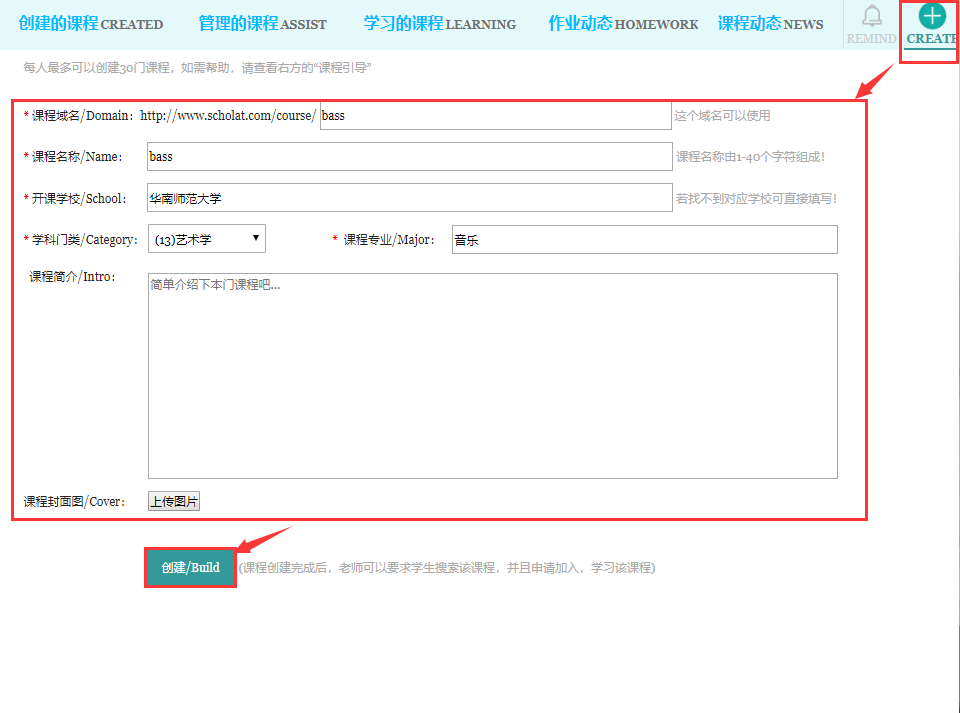The image size is (960, 713).
Task: Focus the 课程域名 Domain input field
Action: click(495, 116)
